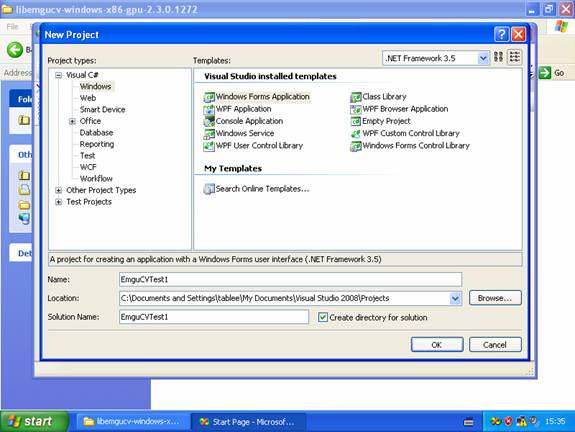
Task: Select the Office tree item label
Action: pyautogui.click(x=90, y=121)
